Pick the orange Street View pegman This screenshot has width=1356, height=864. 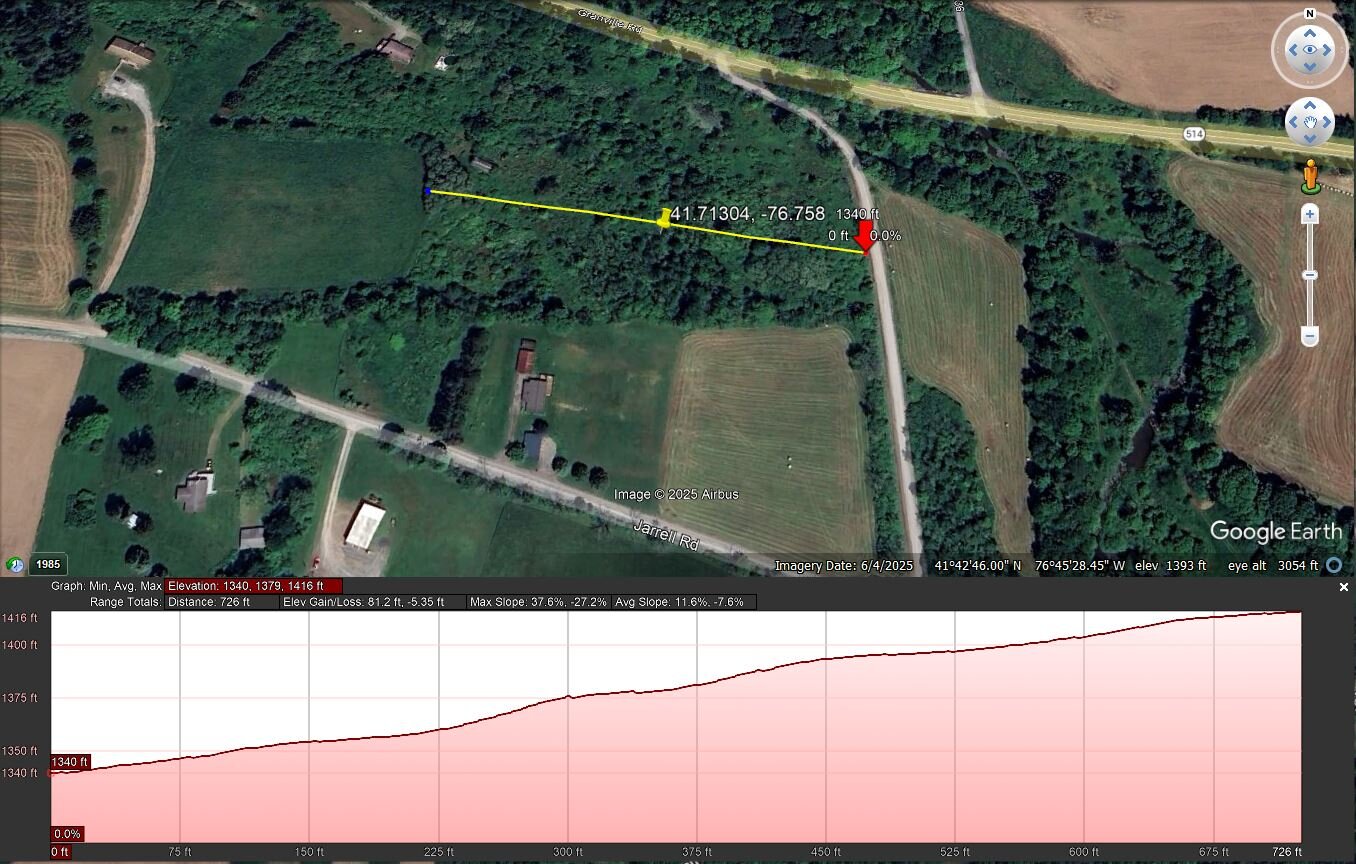[1309, 176]
